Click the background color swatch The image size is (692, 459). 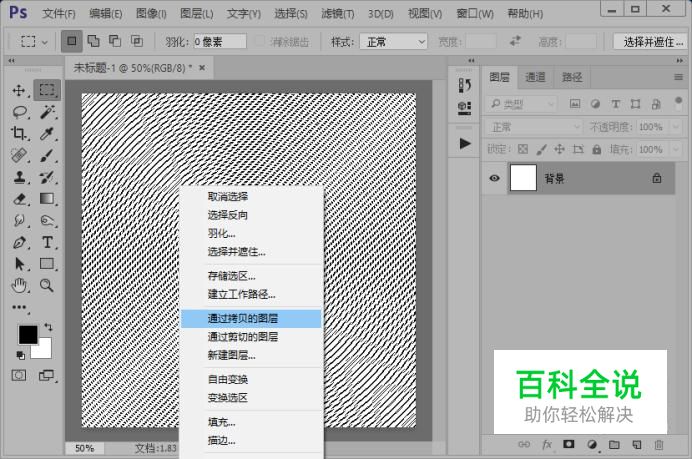[45, 350]
